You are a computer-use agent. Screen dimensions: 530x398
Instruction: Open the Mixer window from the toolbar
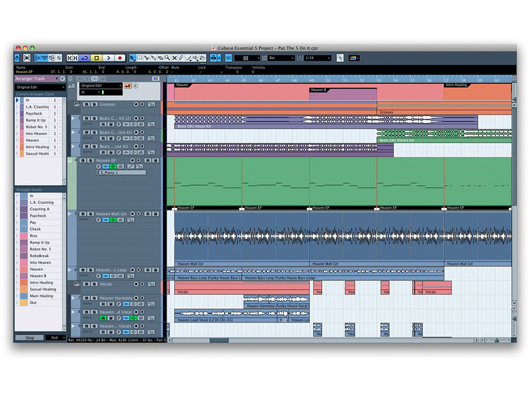(x=58, y=58)
